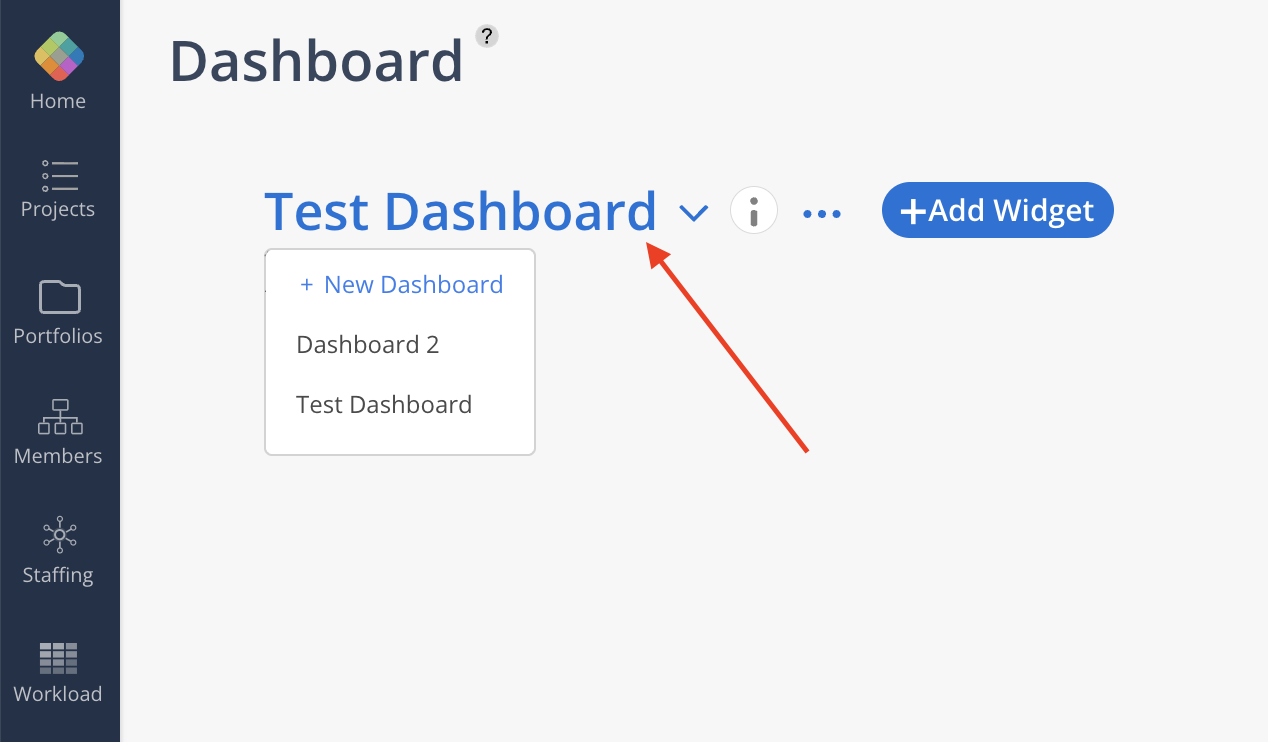
Task: Click the Workload label text
Action: click(58, 694)
